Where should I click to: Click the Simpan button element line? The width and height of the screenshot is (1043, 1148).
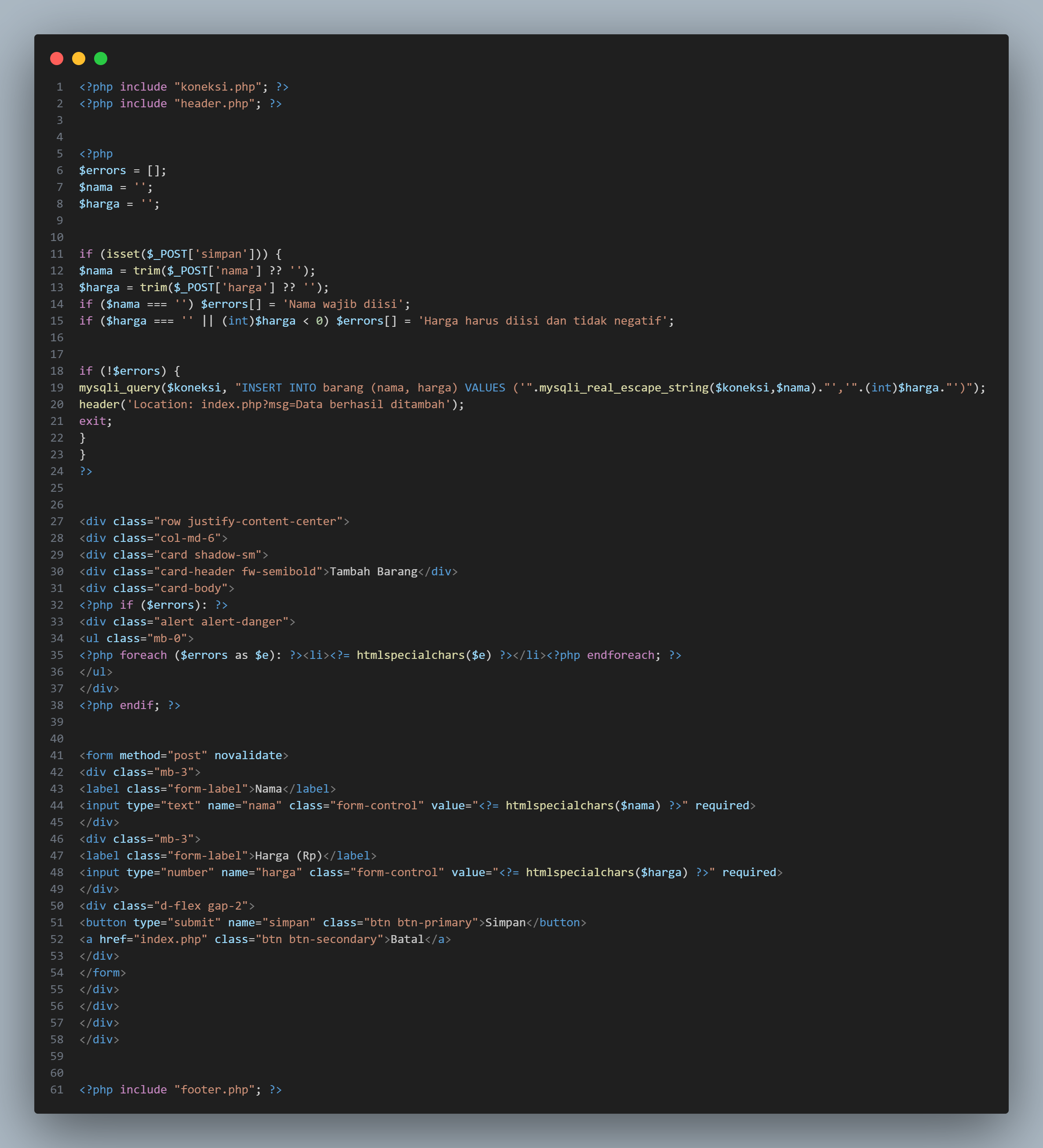332,922
